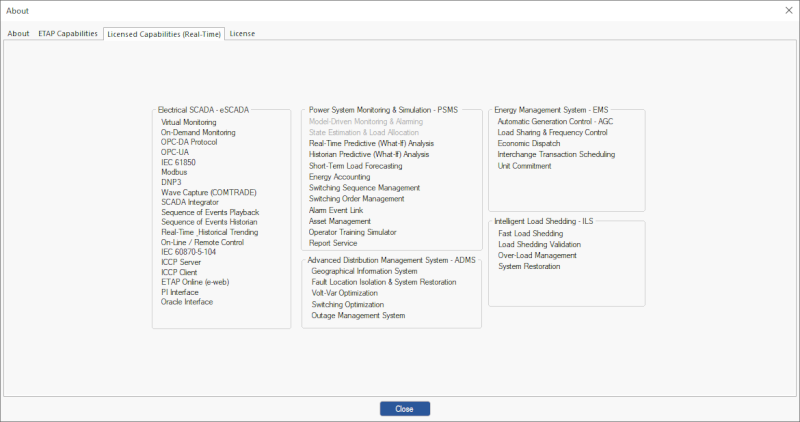Click the blue Close button
Image resolution: width=800 pixels, height=422 pixels.
point(405,409)
